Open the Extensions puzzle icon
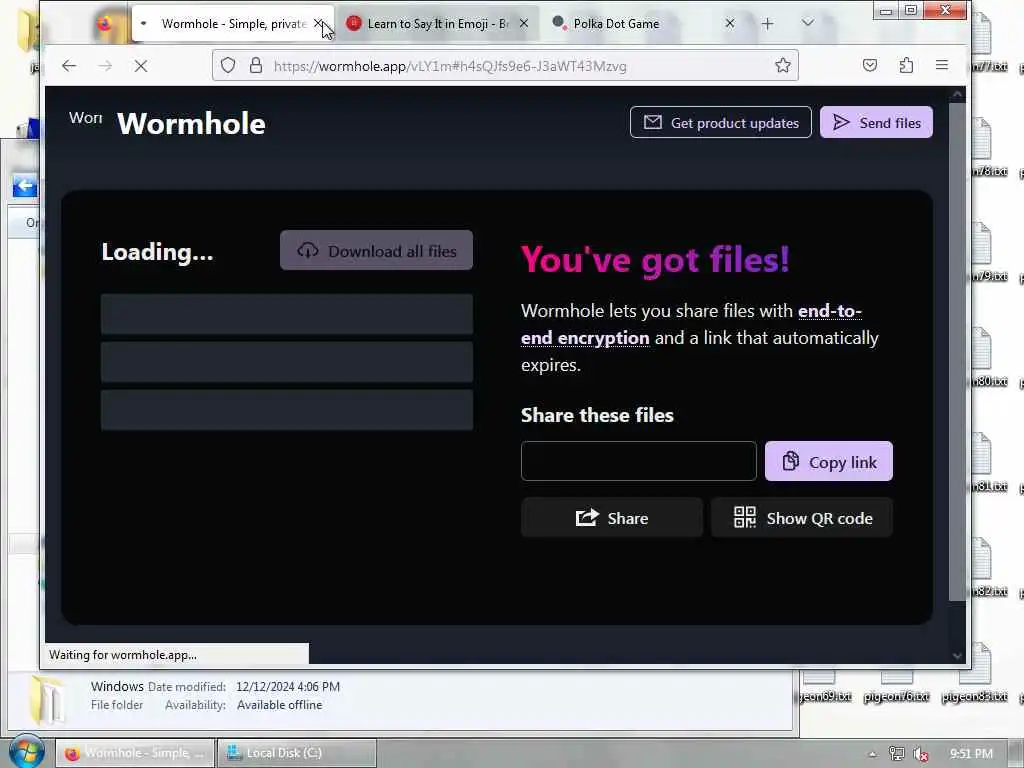This screenshot has height=768, width=1024. pos(906,65)
